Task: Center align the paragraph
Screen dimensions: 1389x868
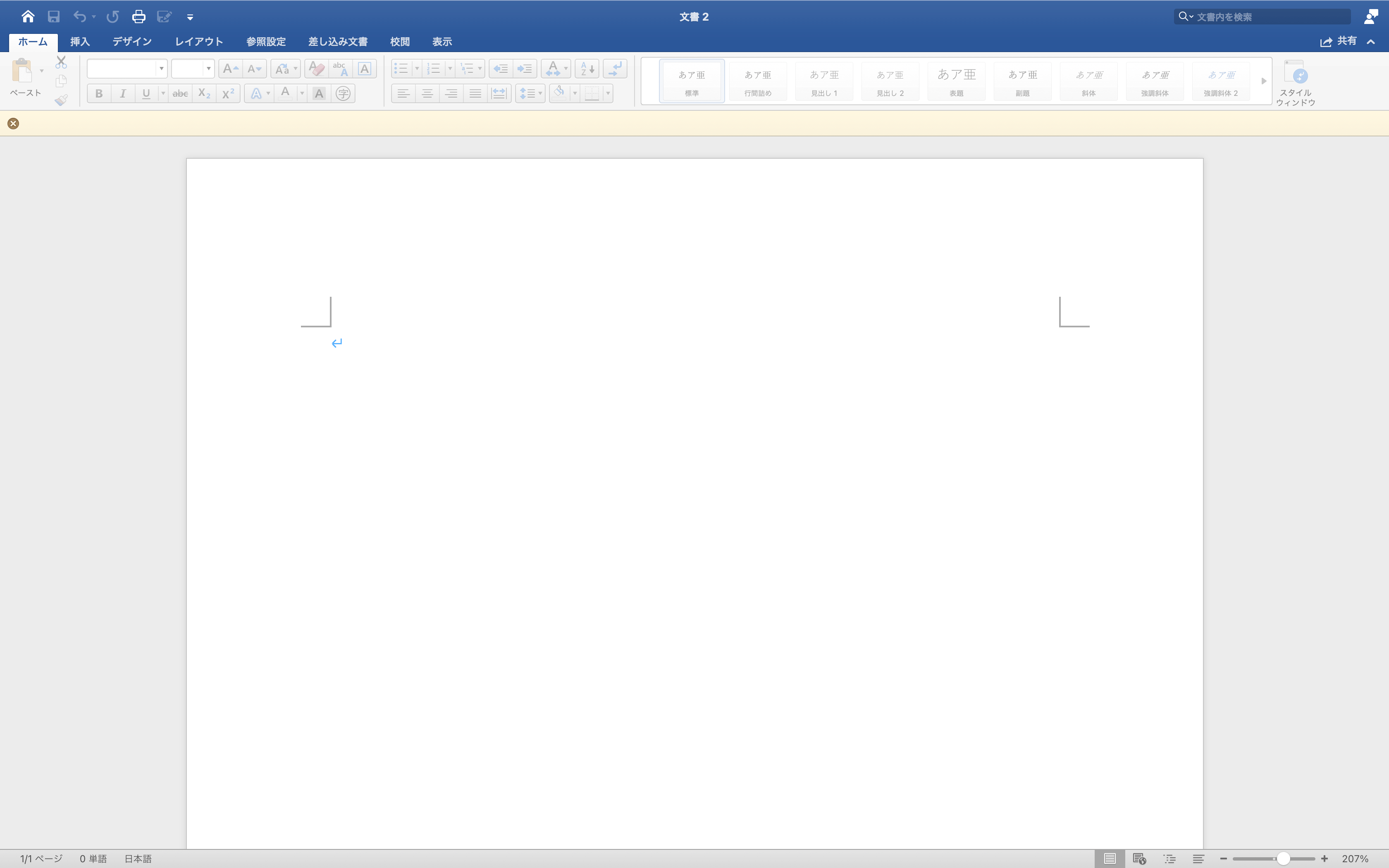Action: pyautogui.click(x=427, y=93)
